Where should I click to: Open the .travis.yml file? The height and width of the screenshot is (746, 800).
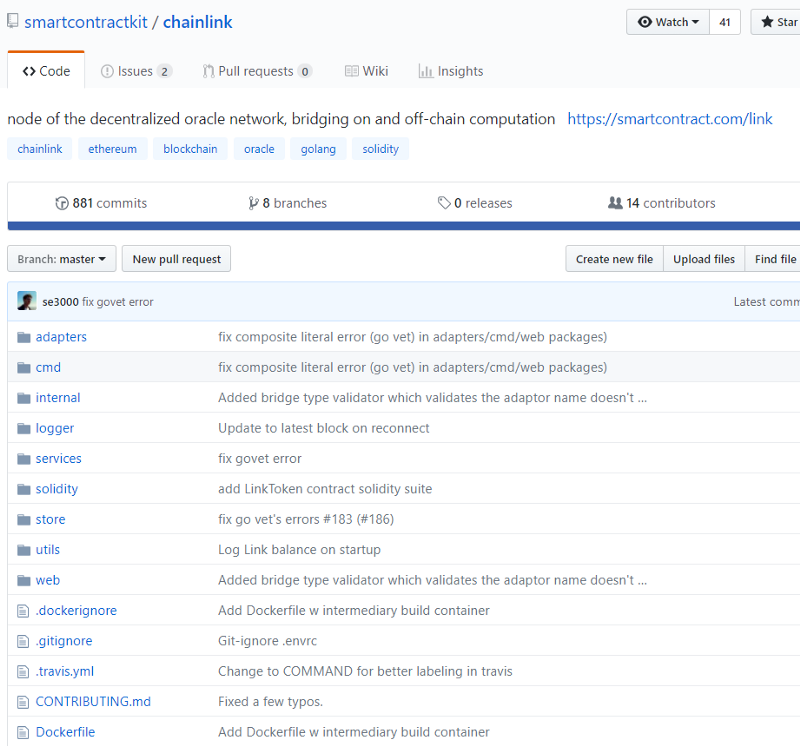[65, 672]
